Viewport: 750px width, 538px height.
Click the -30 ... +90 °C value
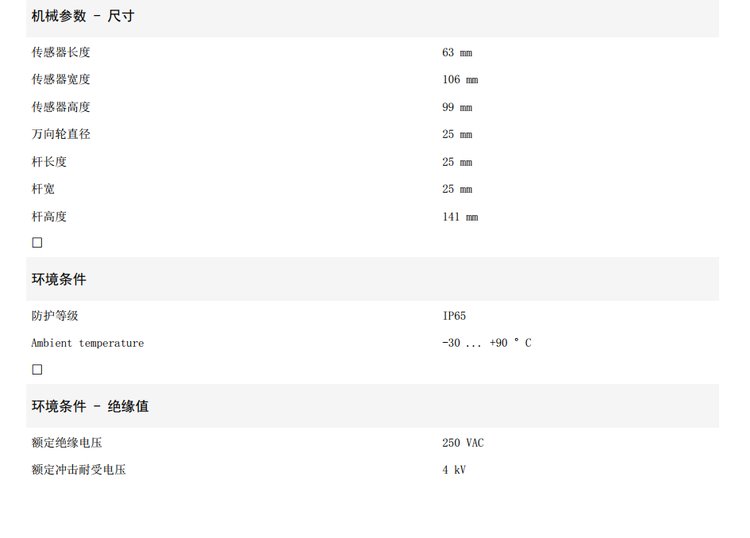pos(486,343)
